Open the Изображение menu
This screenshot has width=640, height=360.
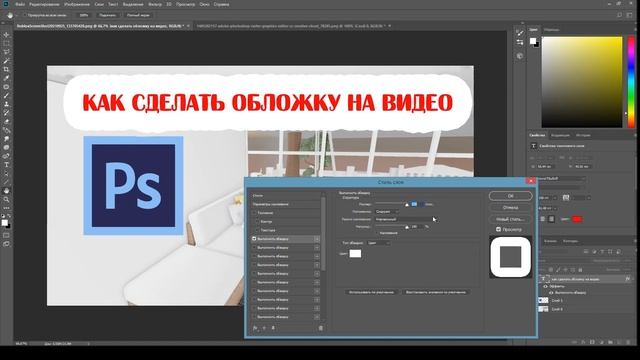point(77,4)
